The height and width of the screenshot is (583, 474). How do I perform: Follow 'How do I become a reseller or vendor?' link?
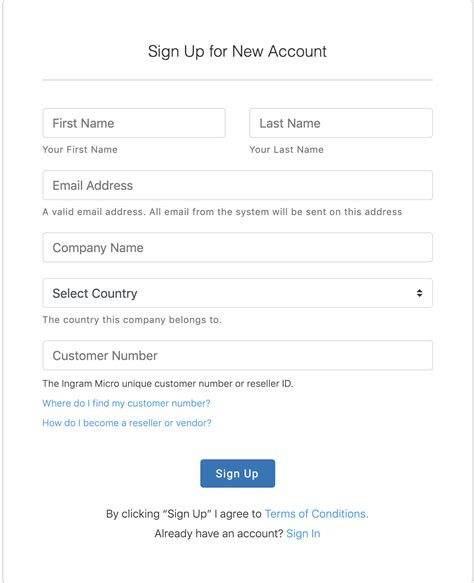pyautogui.click(x=127, y=423)
